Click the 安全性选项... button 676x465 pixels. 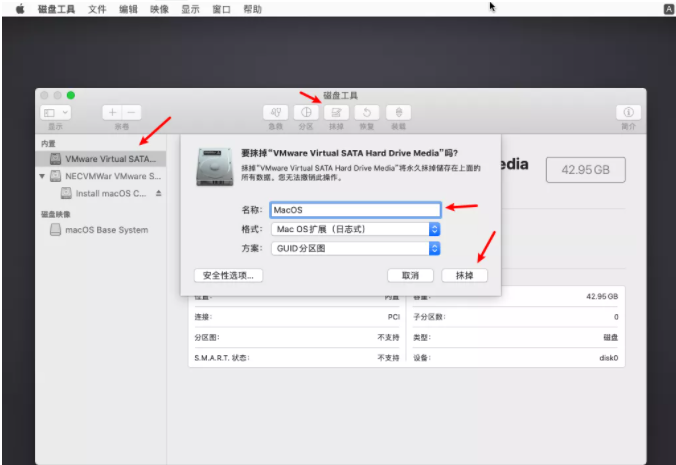pyautogui.click(x=228, y=275)
